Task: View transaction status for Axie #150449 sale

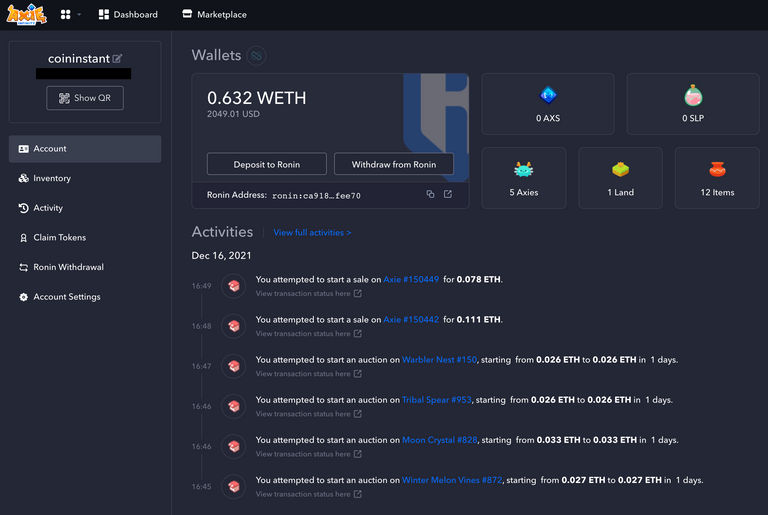Action: (309, 294)
